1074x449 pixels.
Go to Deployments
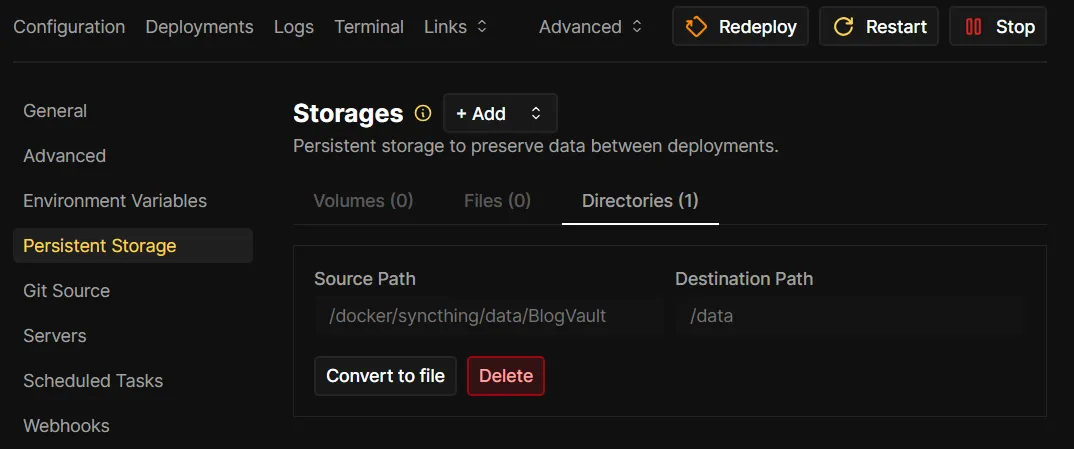tap(199, 27)
